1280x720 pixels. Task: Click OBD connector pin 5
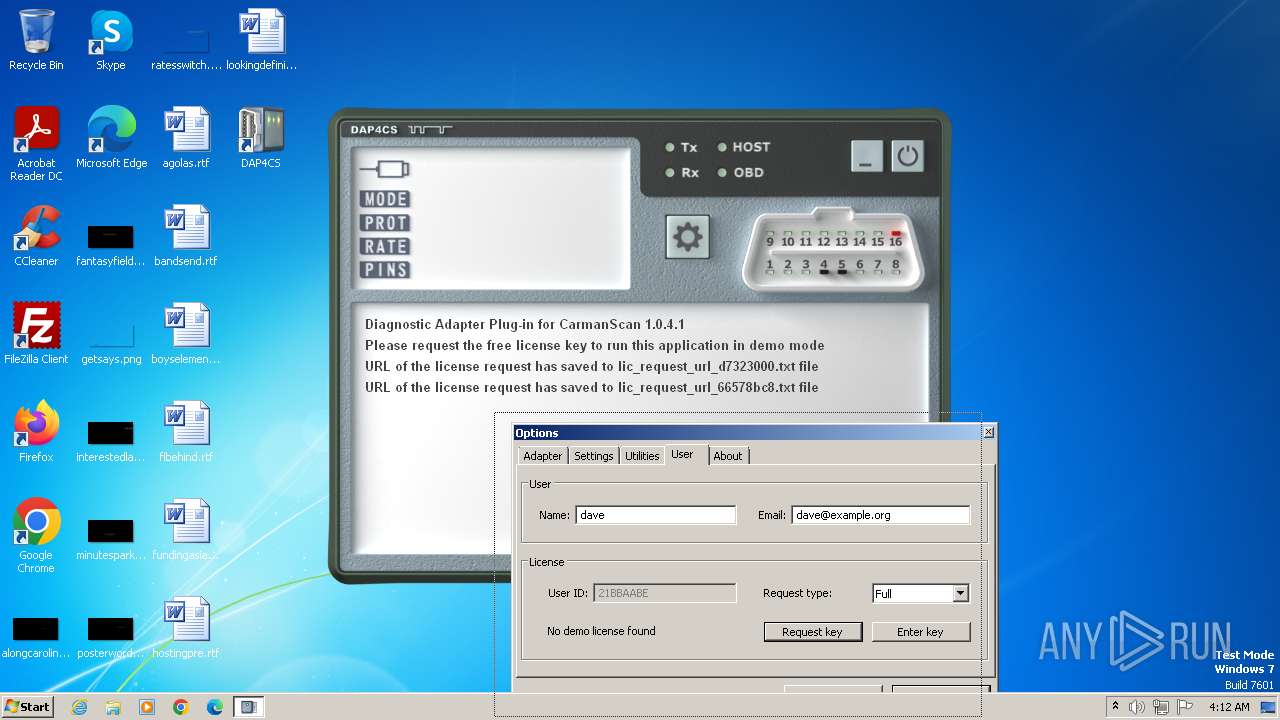(842, 266)
